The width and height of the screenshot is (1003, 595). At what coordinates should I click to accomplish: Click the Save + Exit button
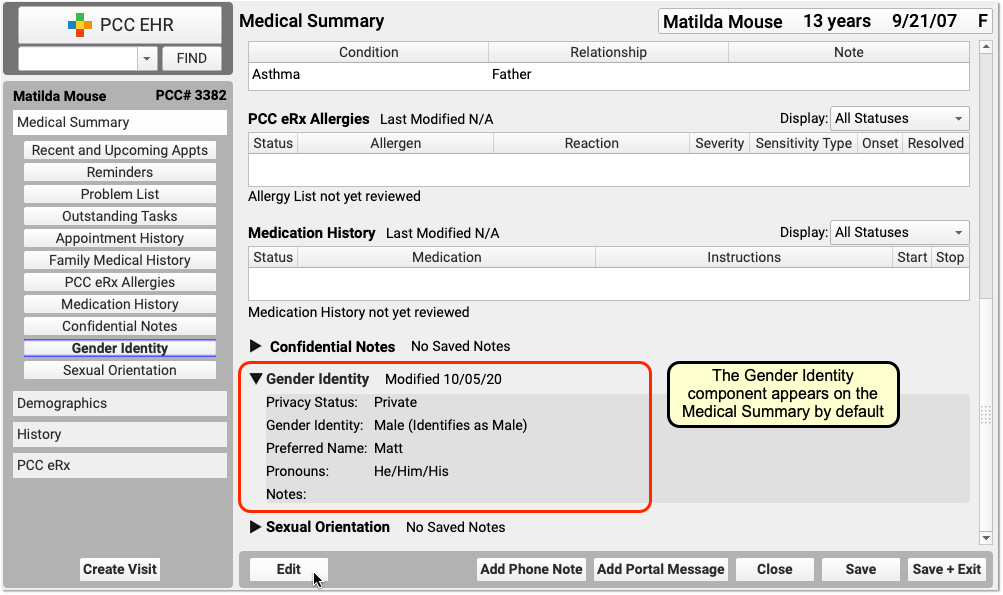click(947, 569)
